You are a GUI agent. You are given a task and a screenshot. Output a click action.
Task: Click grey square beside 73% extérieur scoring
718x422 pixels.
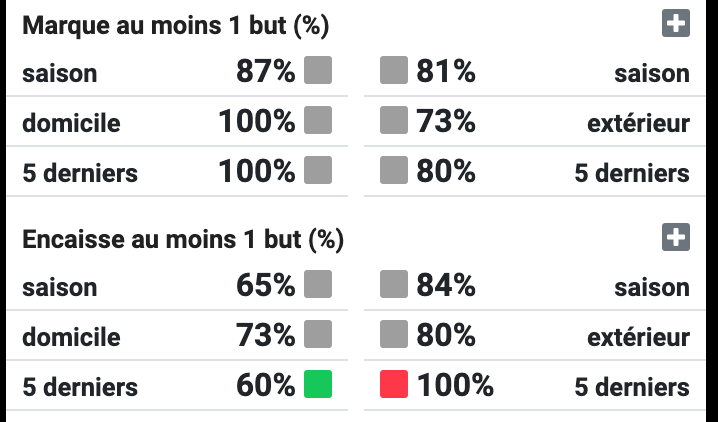[x=394, y=120]
